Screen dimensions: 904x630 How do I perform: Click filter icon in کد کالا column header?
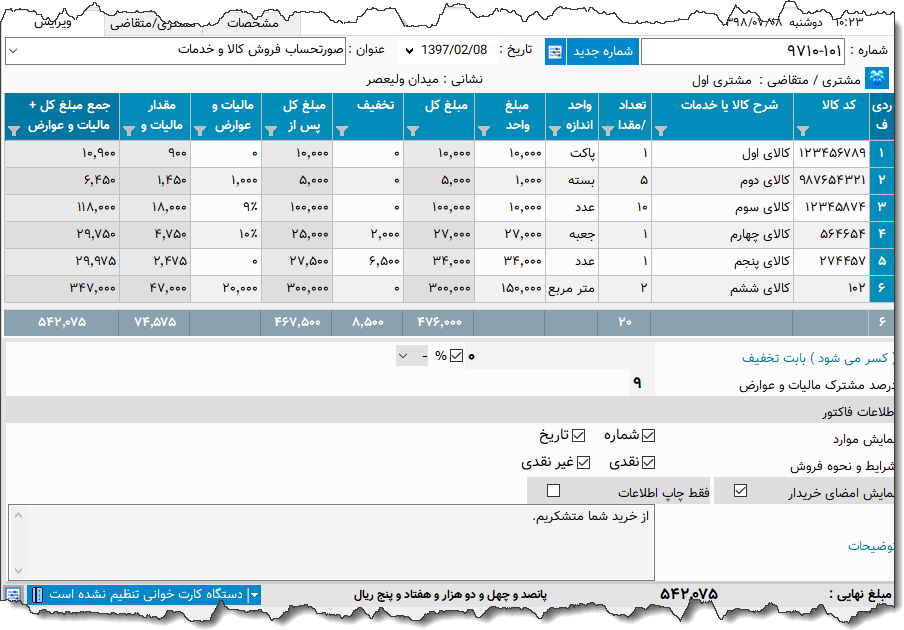(x=803, y=130)
